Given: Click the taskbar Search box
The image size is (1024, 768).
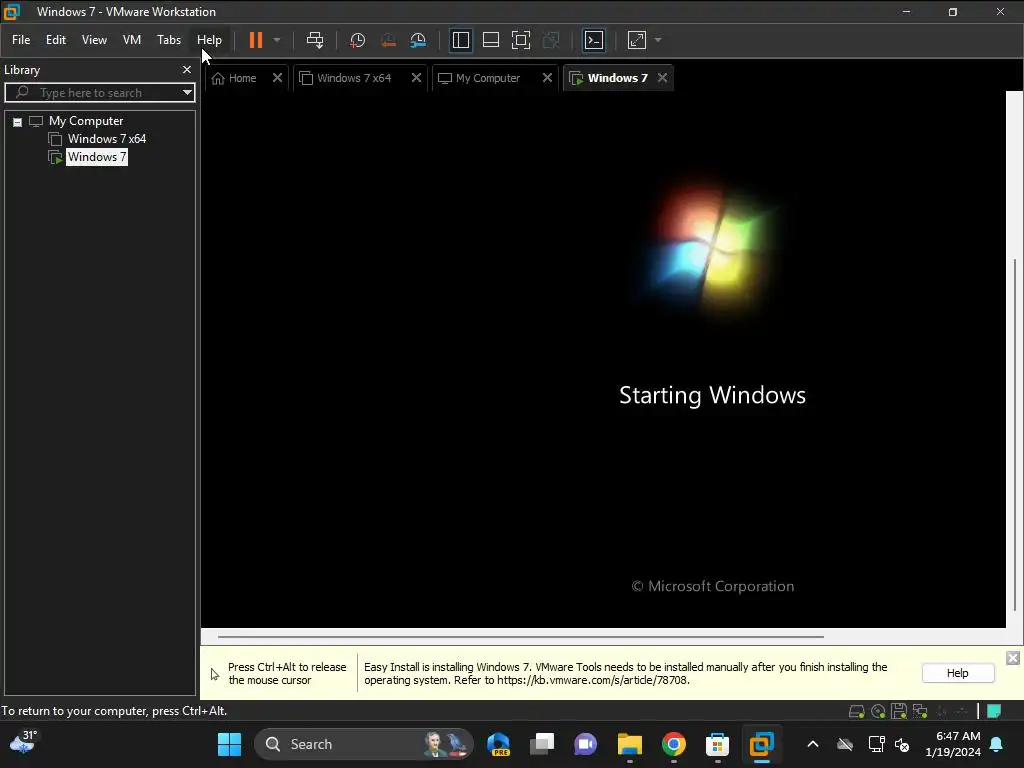Looking at the screenshot, I should [364, 744].
